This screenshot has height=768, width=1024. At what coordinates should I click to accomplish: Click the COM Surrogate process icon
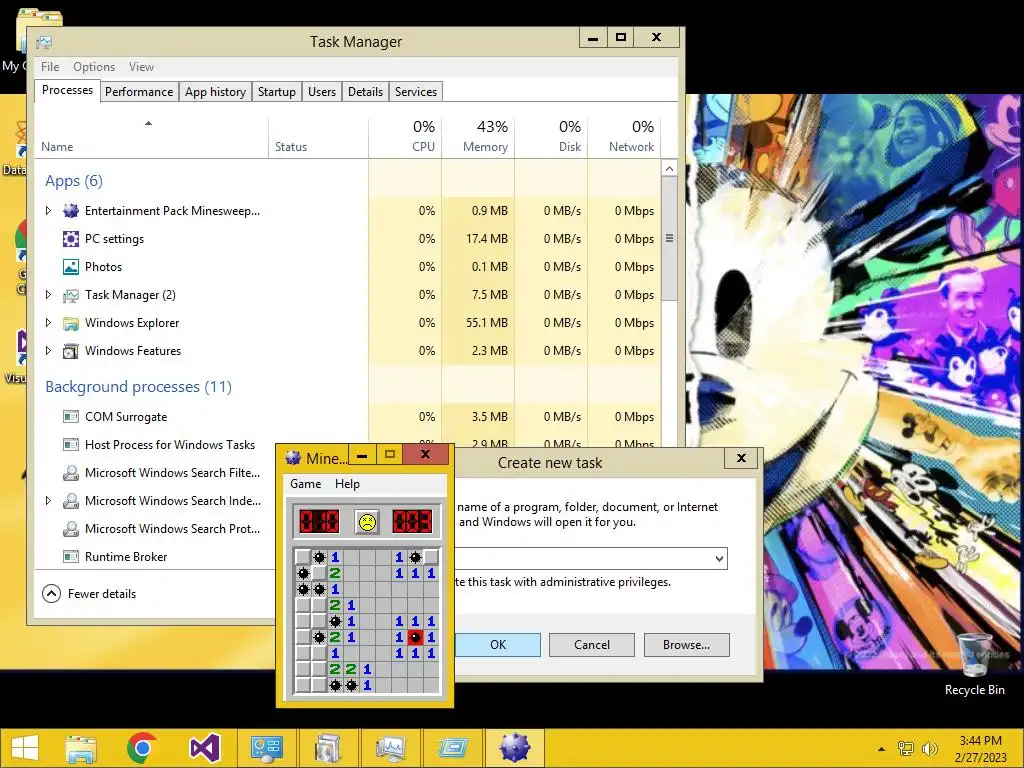(x=71, y=417)
